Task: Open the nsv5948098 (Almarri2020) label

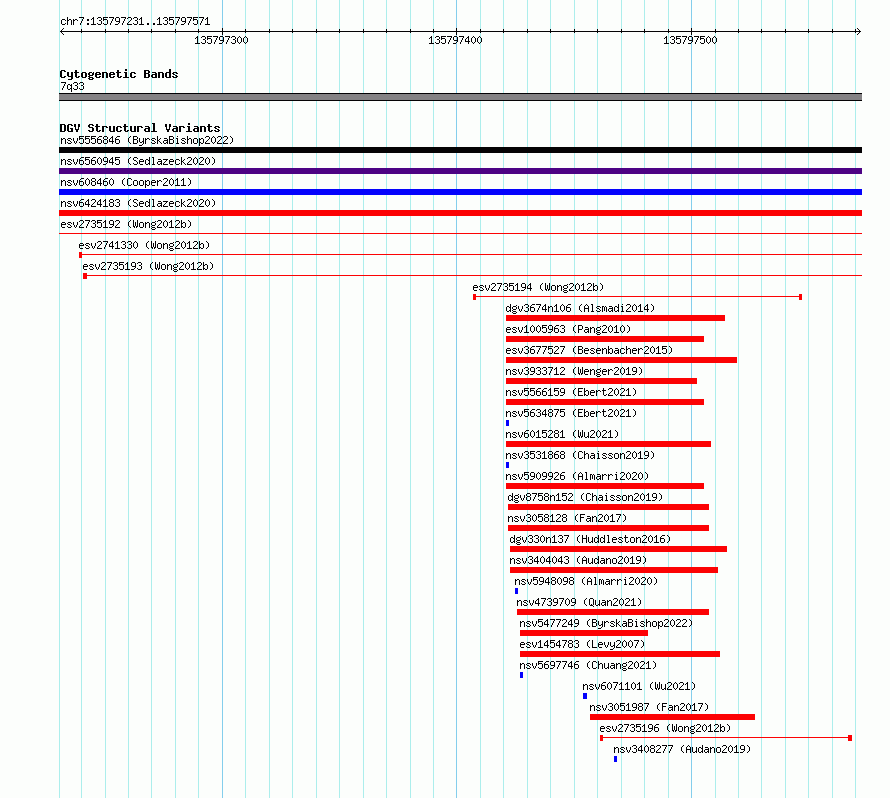Action: [586, 581]
